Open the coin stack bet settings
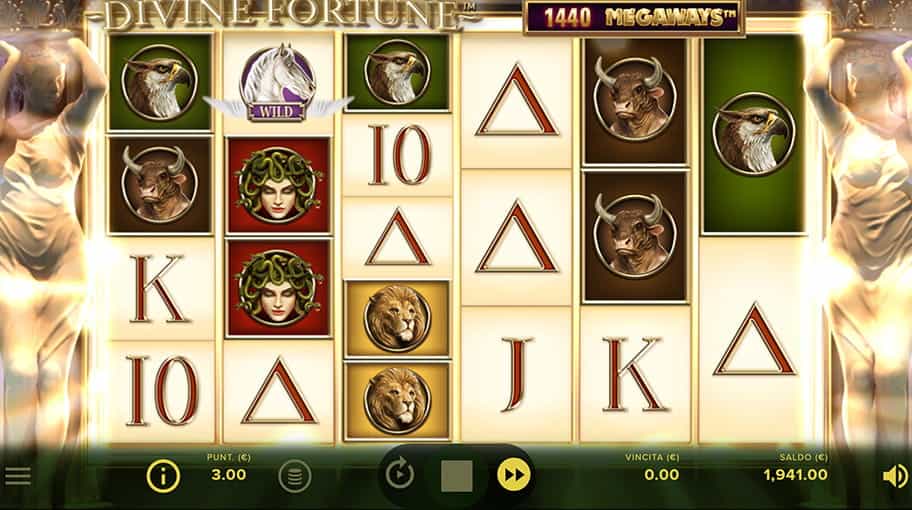The image size is (912, 510). pos(295,477)
